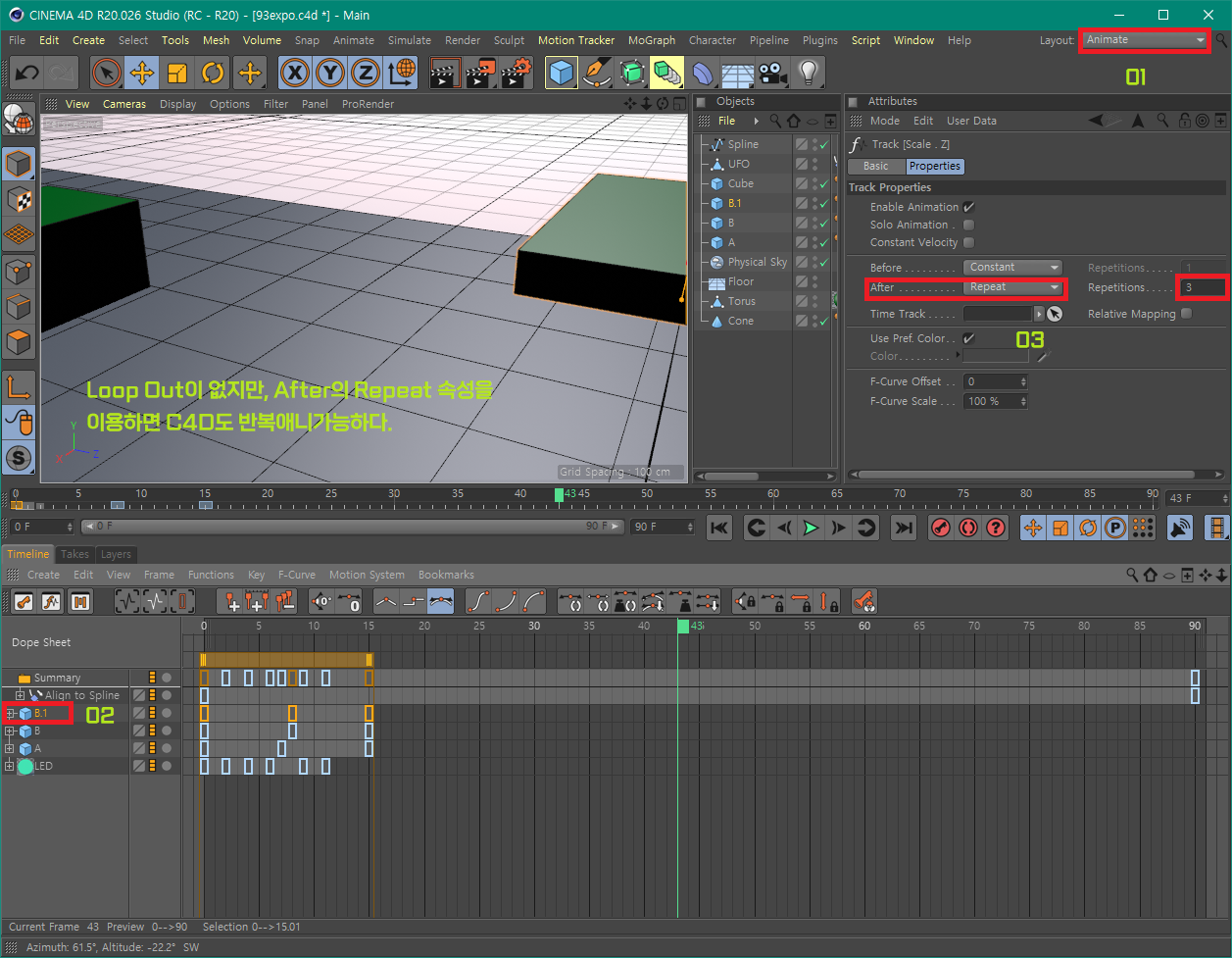Viewport: 1232px width, 958px height.
Task: Switch to the Takes tab
Action: (x=74, y=554)
